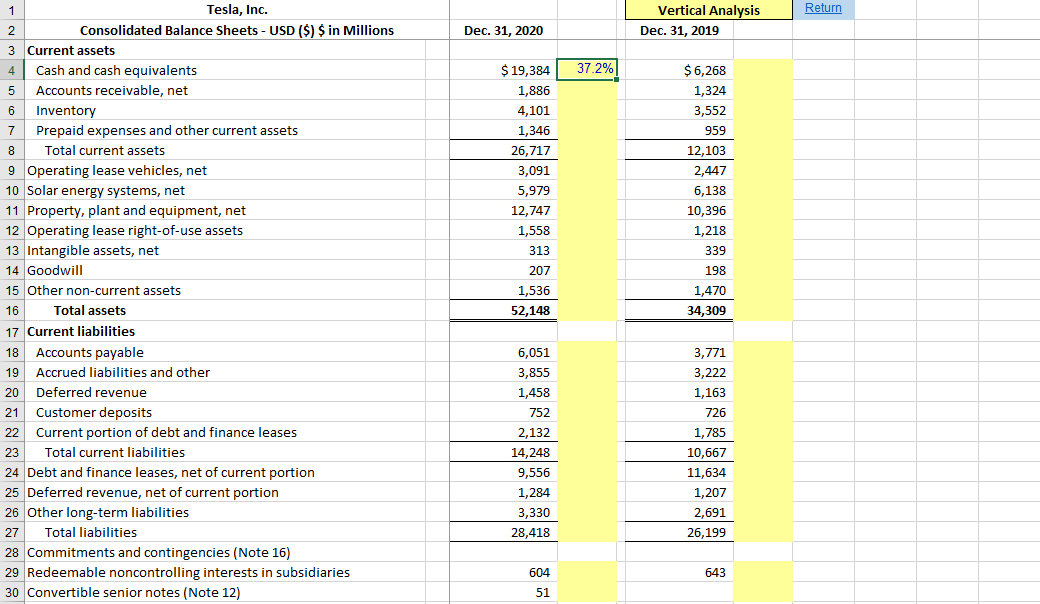Click Convertible senior notes (Note 12) label
This screenshot has height=604, width=1040.
point(133,593)
